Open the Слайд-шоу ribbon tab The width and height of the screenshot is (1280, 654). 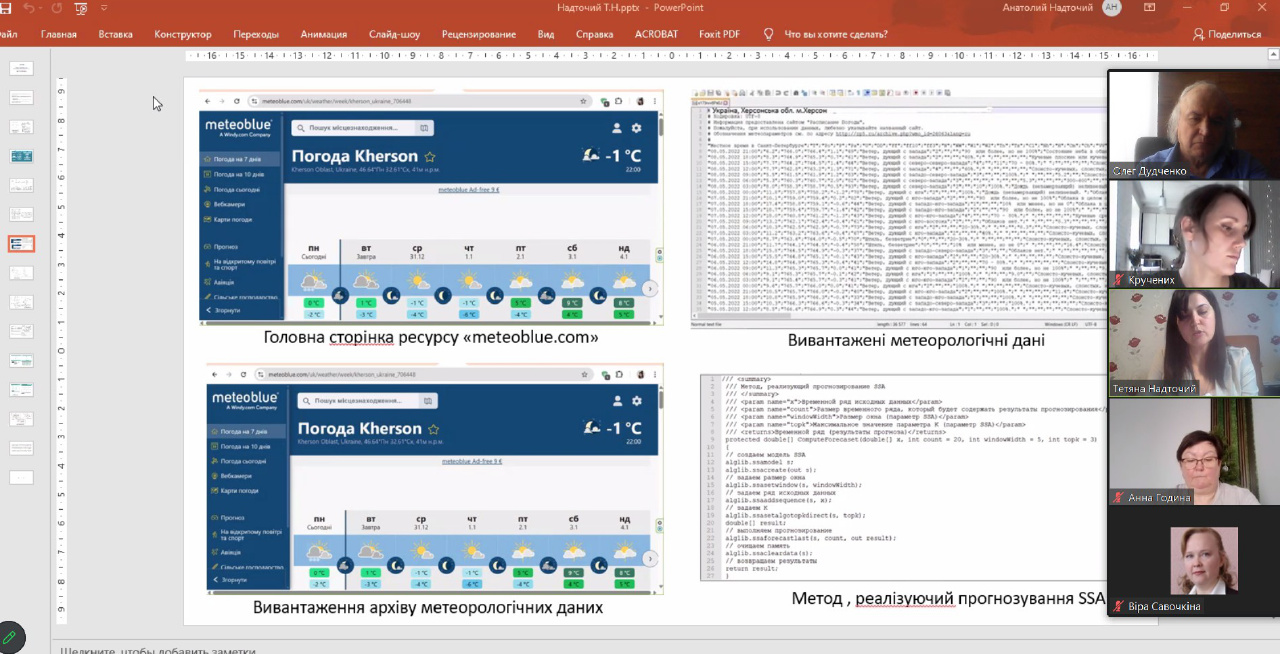[x=394, y=34]
